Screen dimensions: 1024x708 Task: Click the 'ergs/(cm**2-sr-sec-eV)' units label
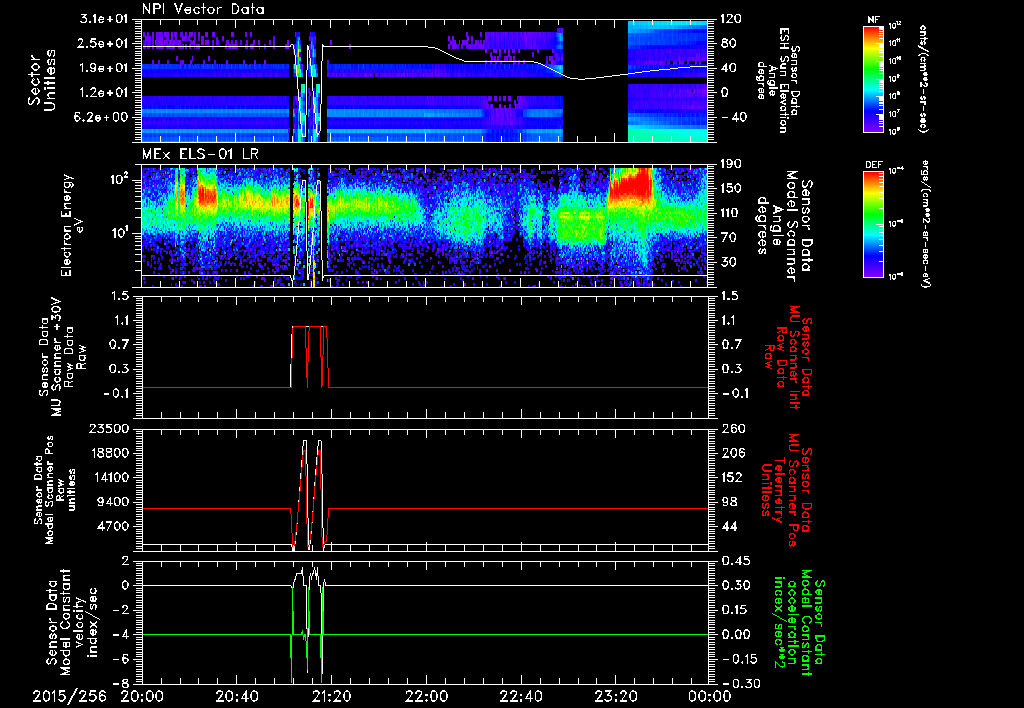click(925, 222)
